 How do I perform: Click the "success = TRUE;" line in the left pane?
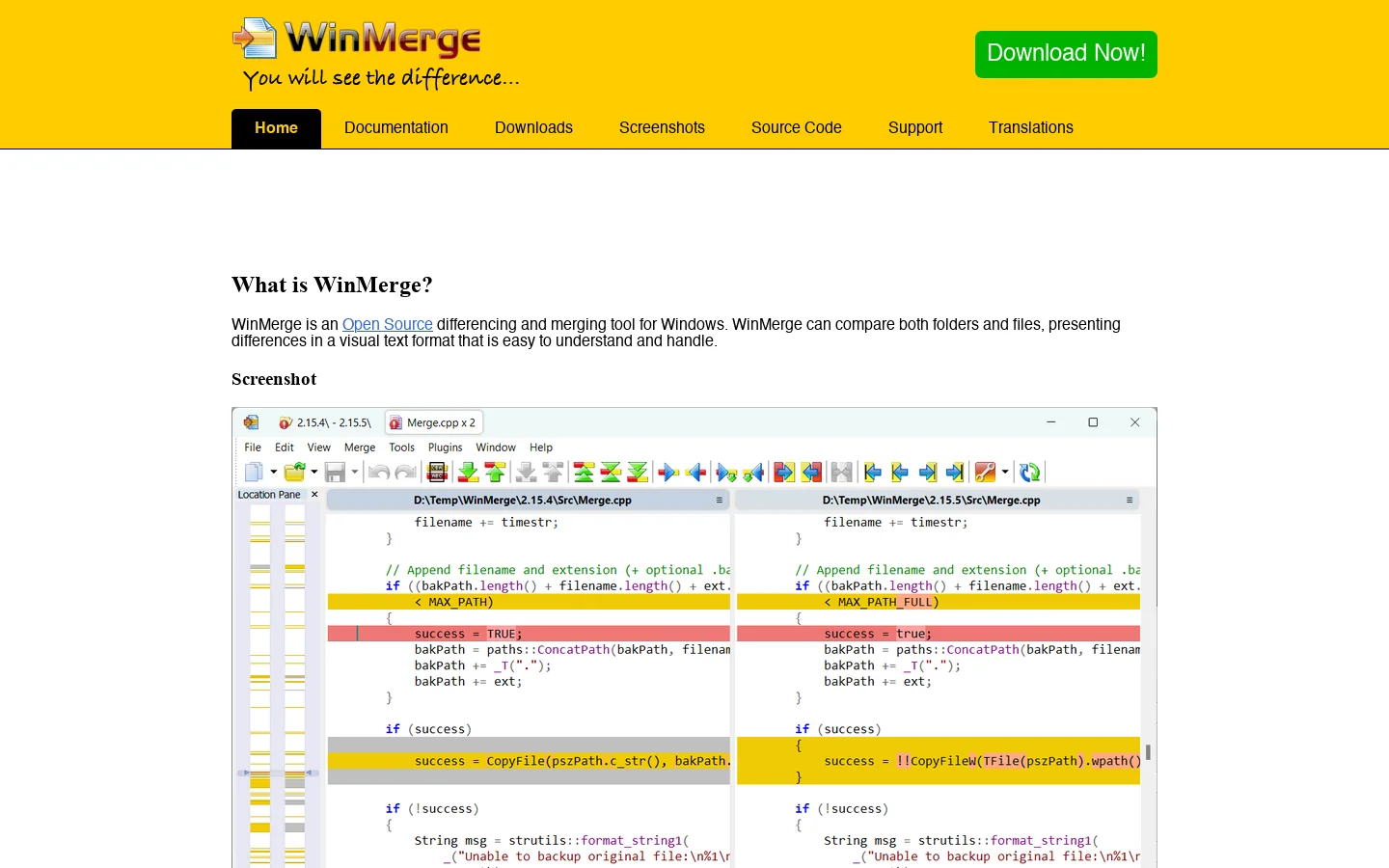[x=529, y=634]
